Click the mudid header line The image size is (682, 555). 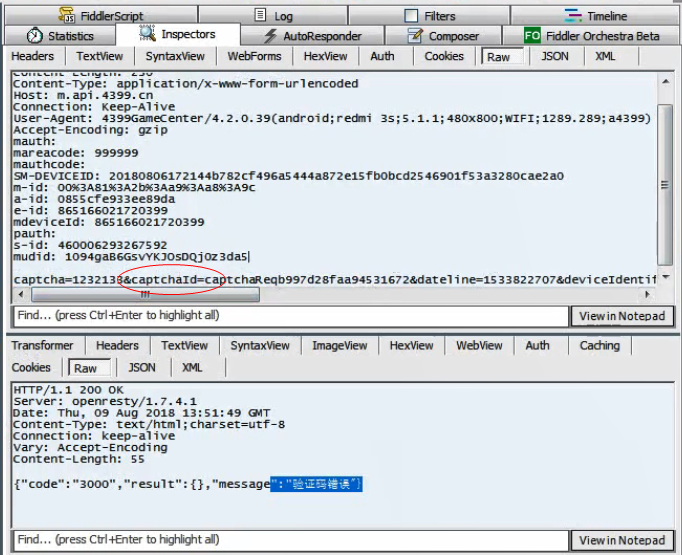130,257
